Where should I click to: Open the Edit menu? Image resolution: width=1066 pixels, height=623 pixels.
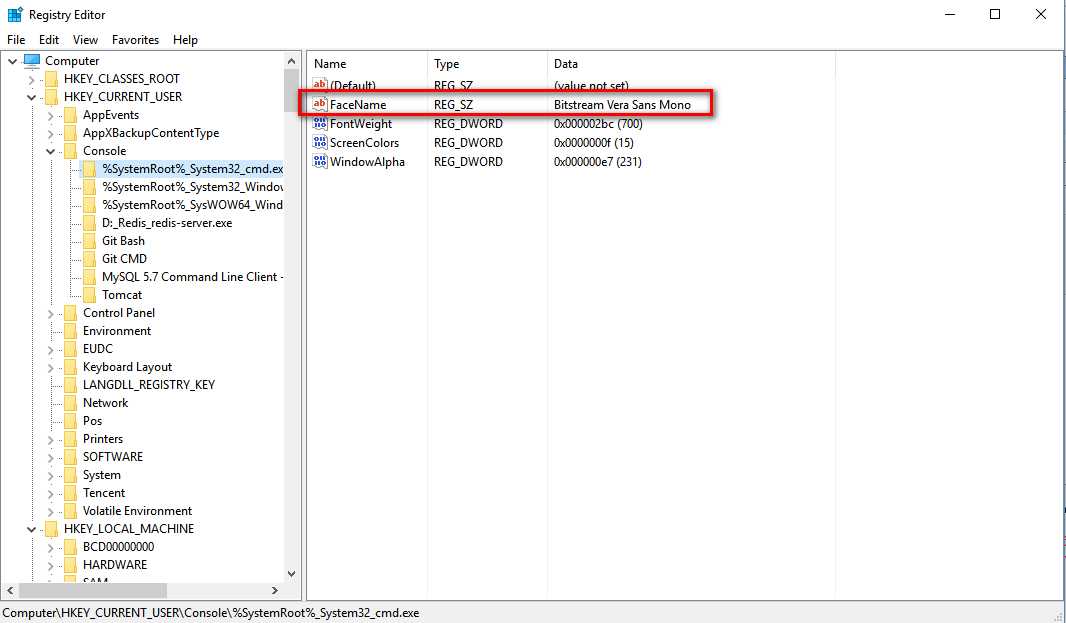click(49, 39)
